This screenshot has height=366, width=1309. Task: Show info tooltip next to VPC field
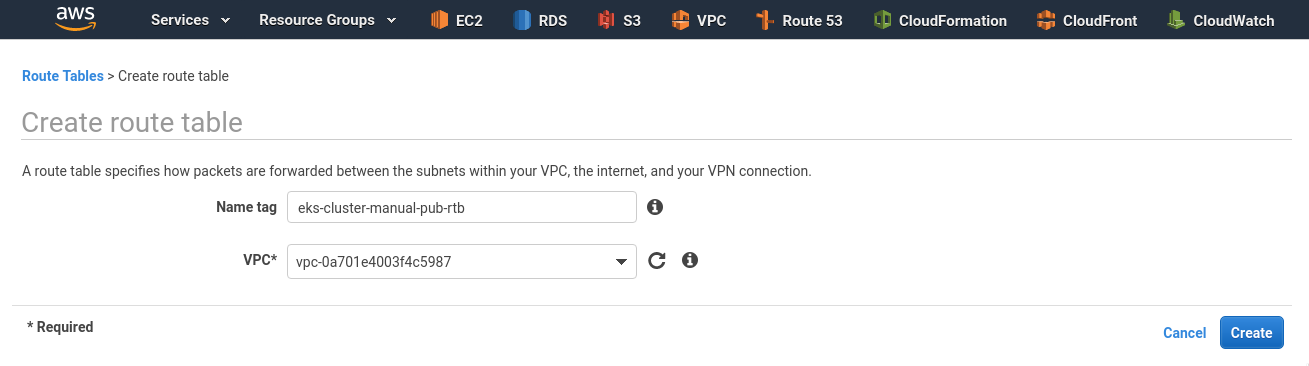(x=689, y=260)
